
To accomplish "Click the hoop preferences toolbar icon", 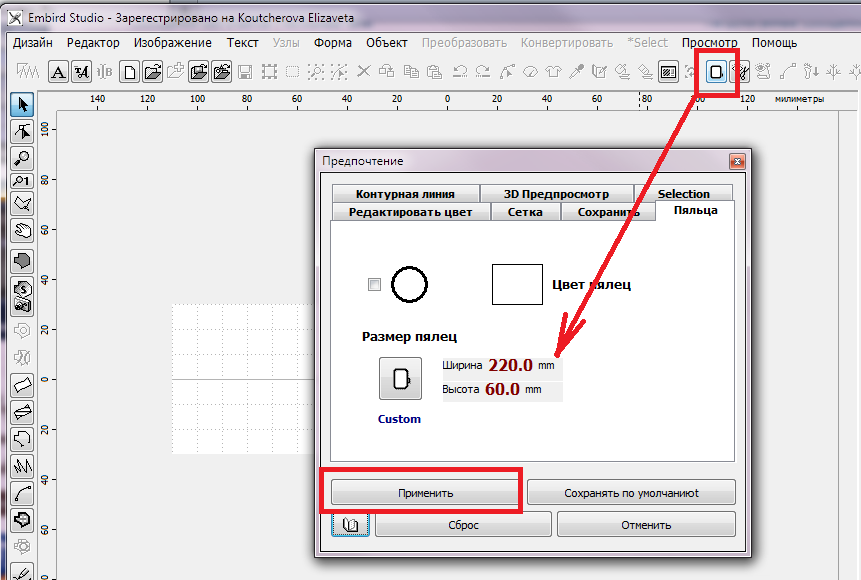I will pyautogui.click(x=716, y=72).
